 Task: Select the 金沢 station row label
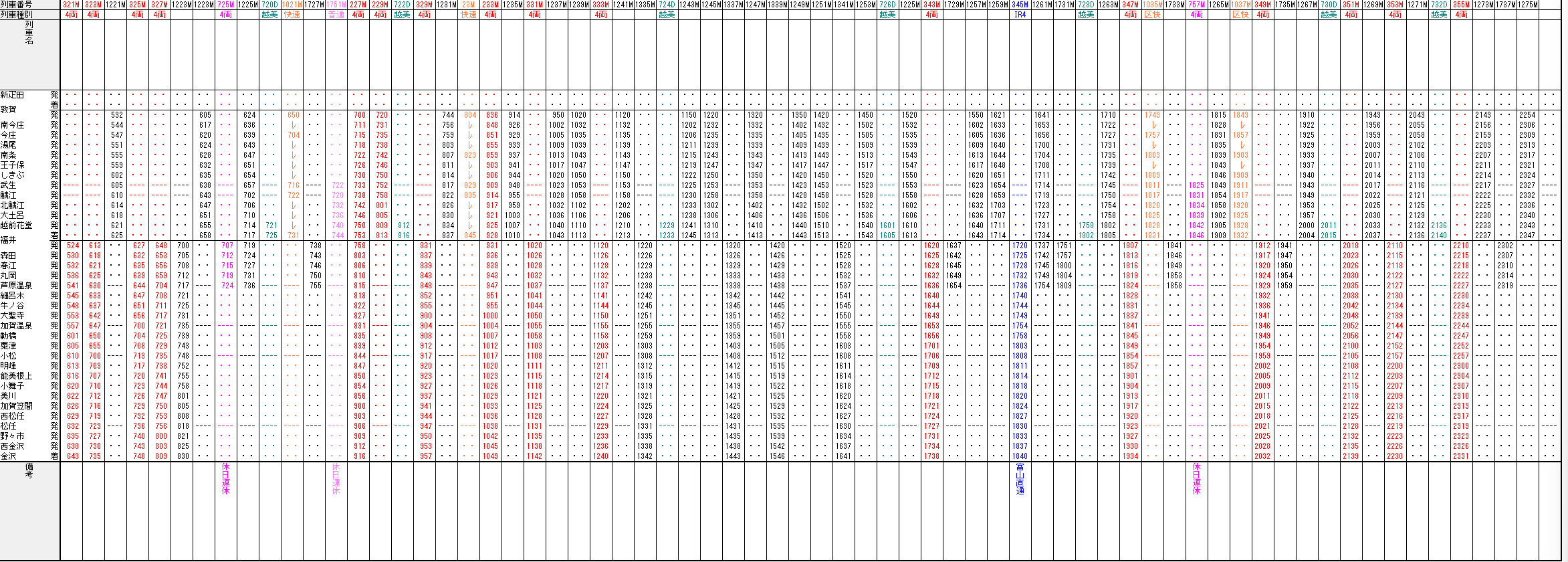[9, 456]
